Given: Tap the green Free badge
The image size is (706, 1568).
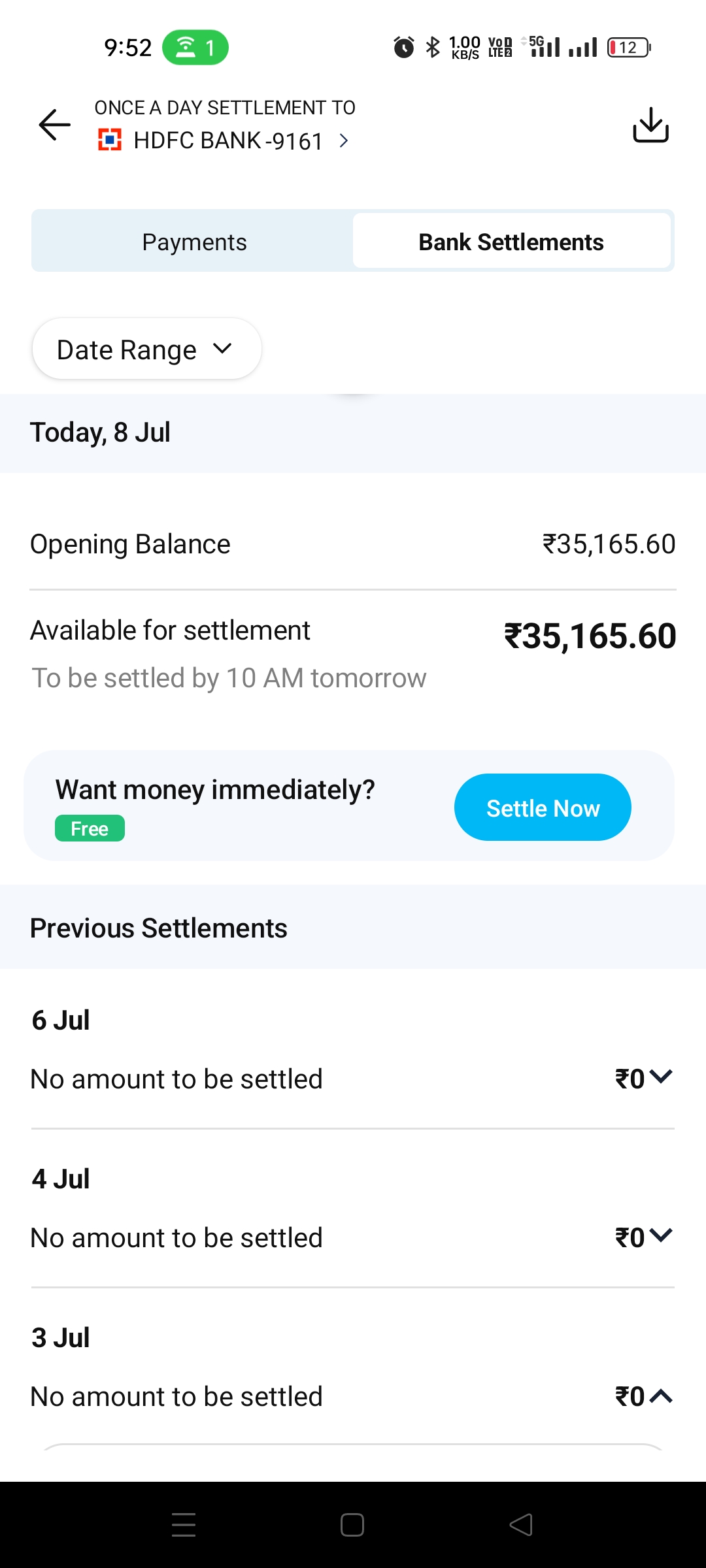Looking at the screenshot, I should 90,828.
